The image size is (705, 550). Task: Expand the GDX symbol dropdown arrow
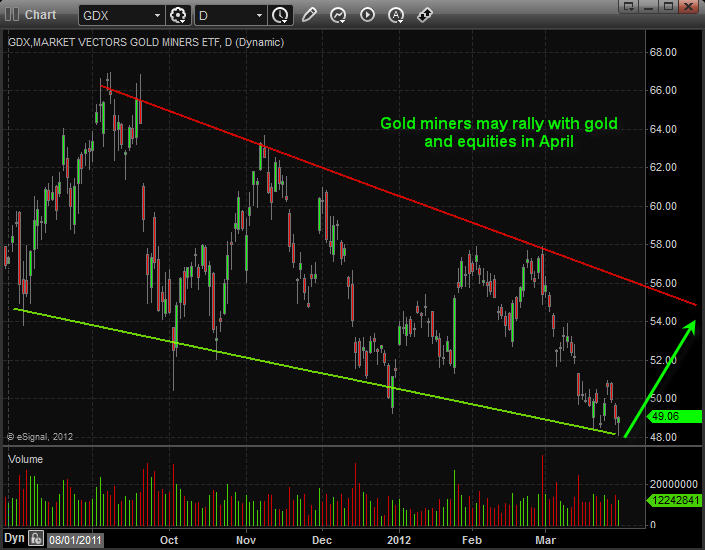pyautogui.click(x=157, y=15)
